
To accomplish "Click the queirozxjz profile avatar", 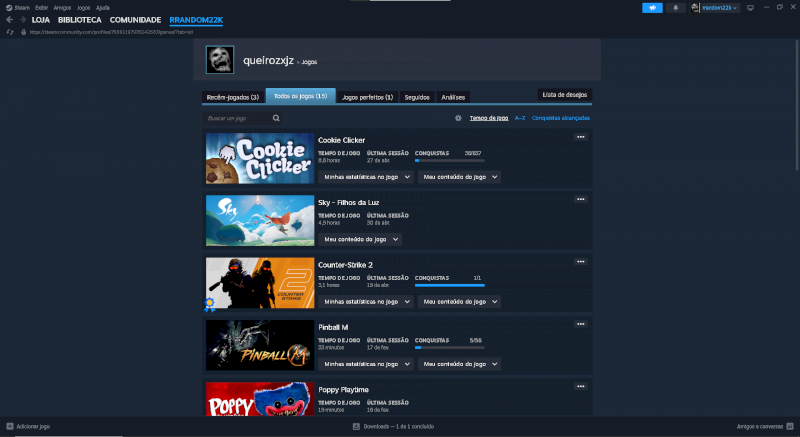I will pos(220,60).
